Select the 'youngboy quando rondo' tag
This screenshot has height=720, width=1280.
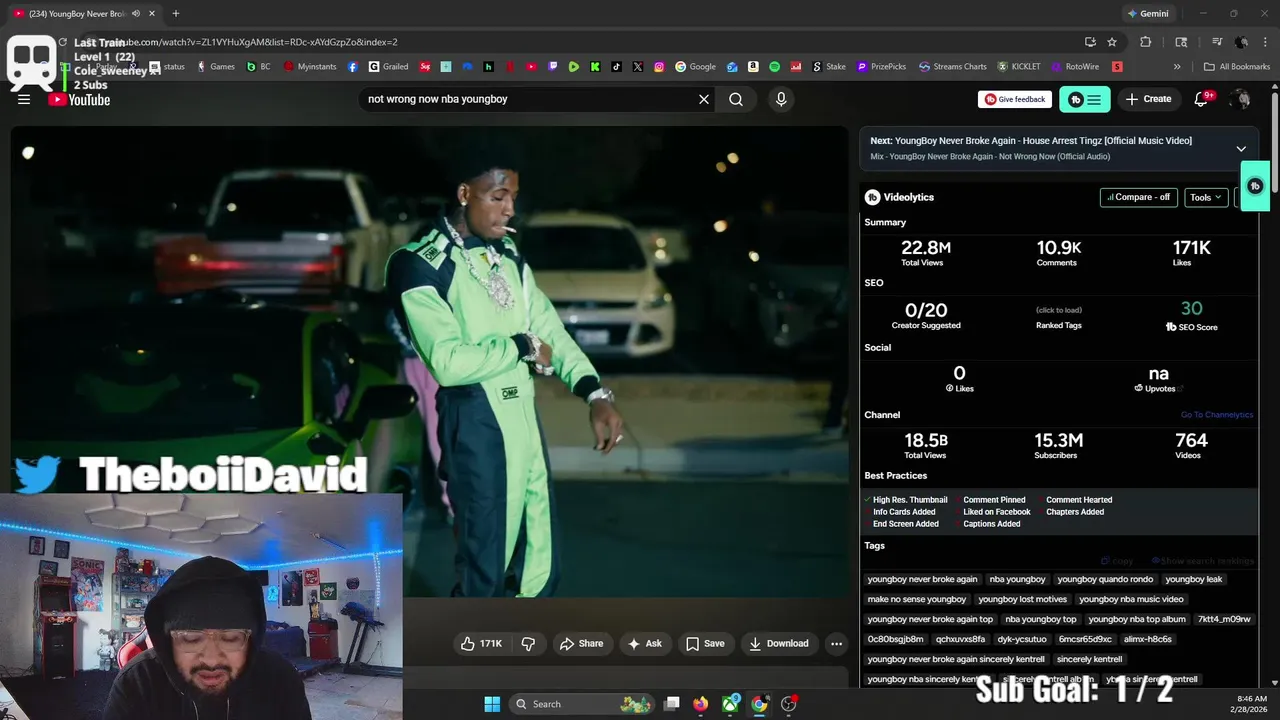coord(1105,579)
